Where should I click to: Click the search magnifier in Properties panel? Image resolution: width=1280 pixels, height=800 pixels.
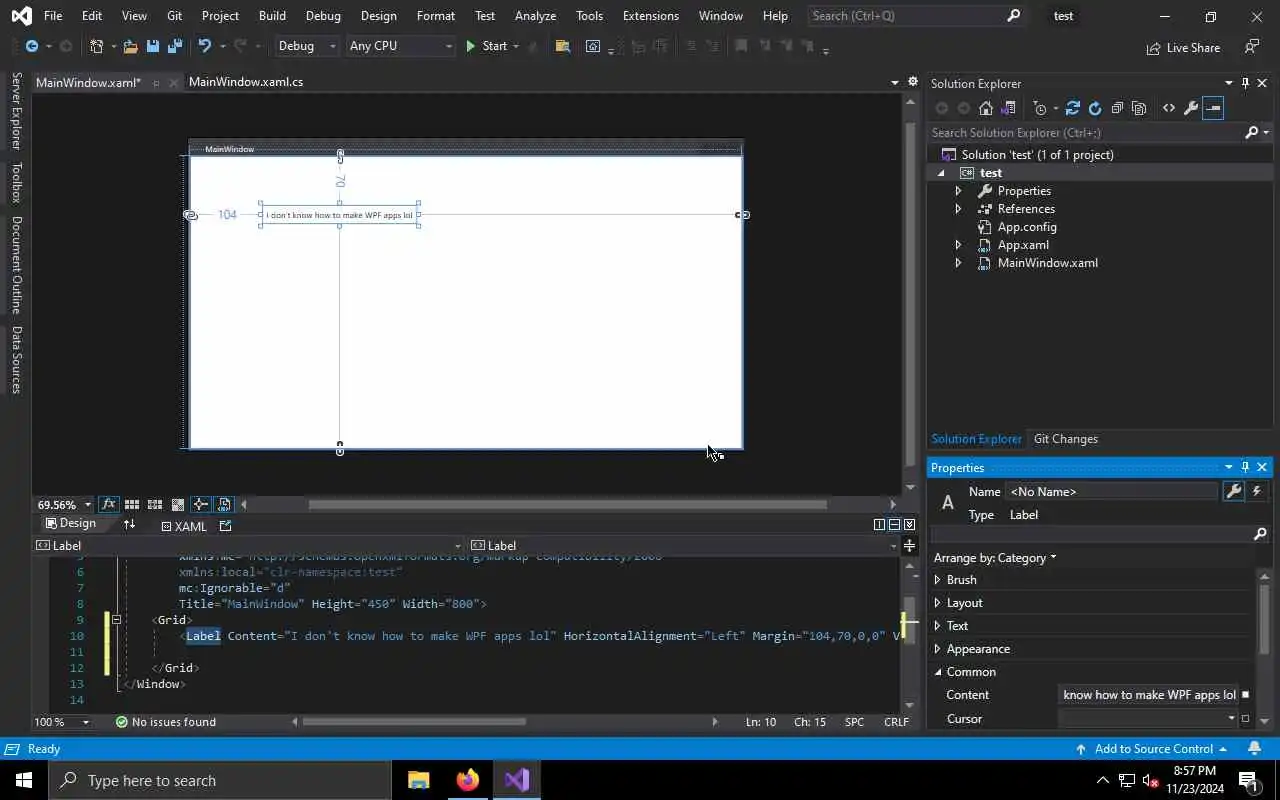(1260, 535)
